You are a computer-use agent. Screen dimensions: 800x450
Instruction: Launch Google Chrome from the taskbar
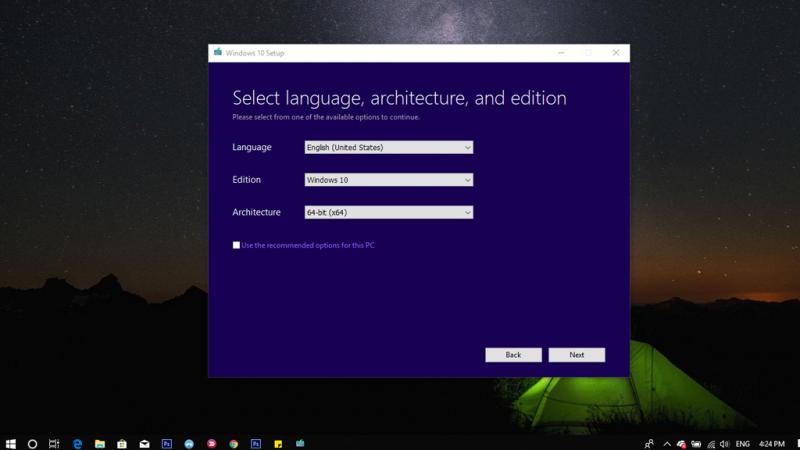[x=233, y=442]
